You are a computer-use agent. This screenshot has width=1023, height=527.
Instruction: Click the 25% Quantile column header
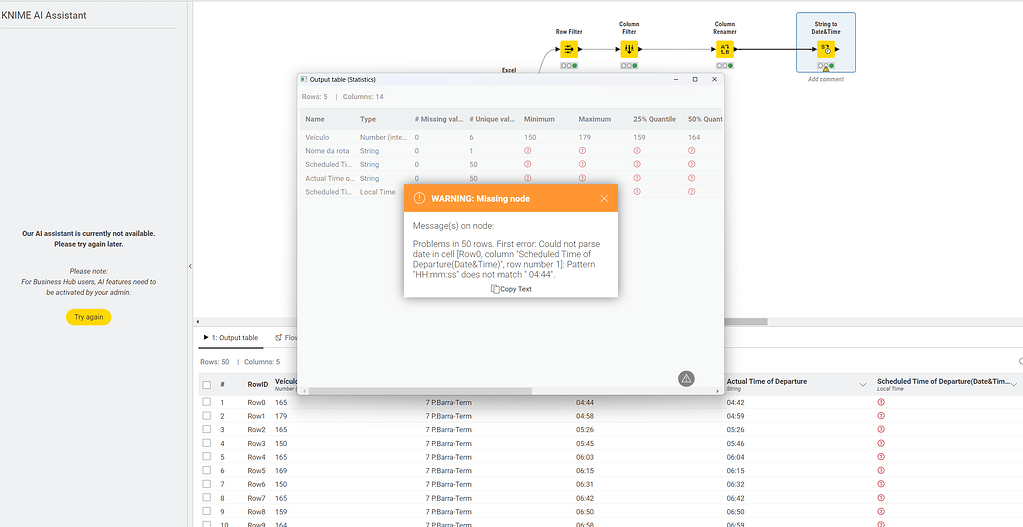[654, 119]
